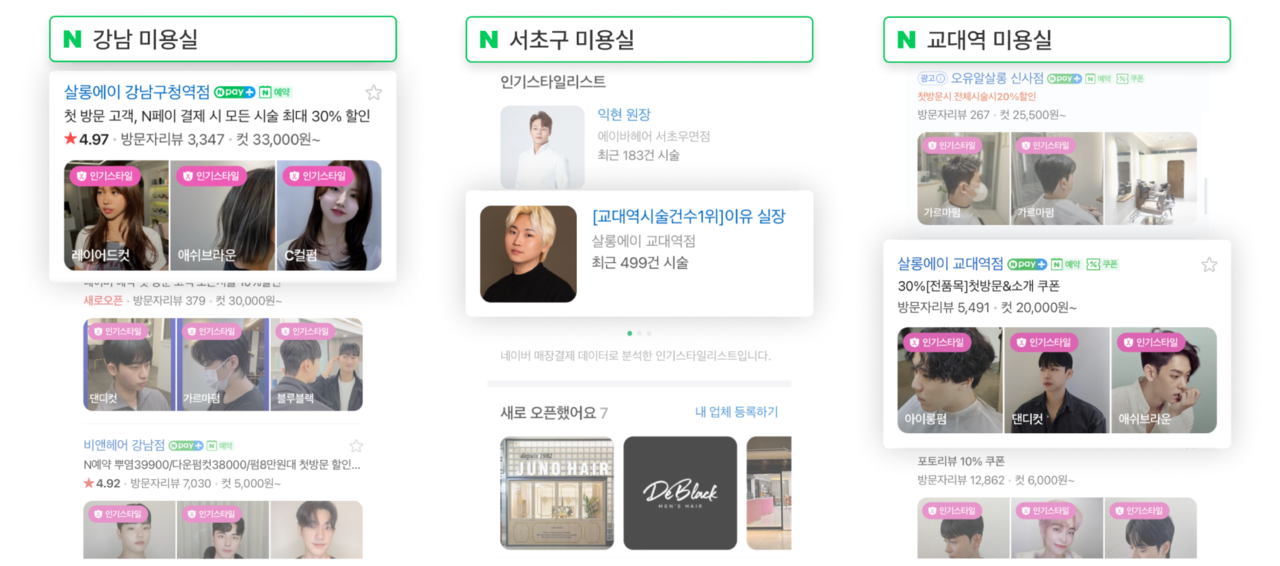Click the Naver N logo beside 서초구 미용실

(489, 39)
